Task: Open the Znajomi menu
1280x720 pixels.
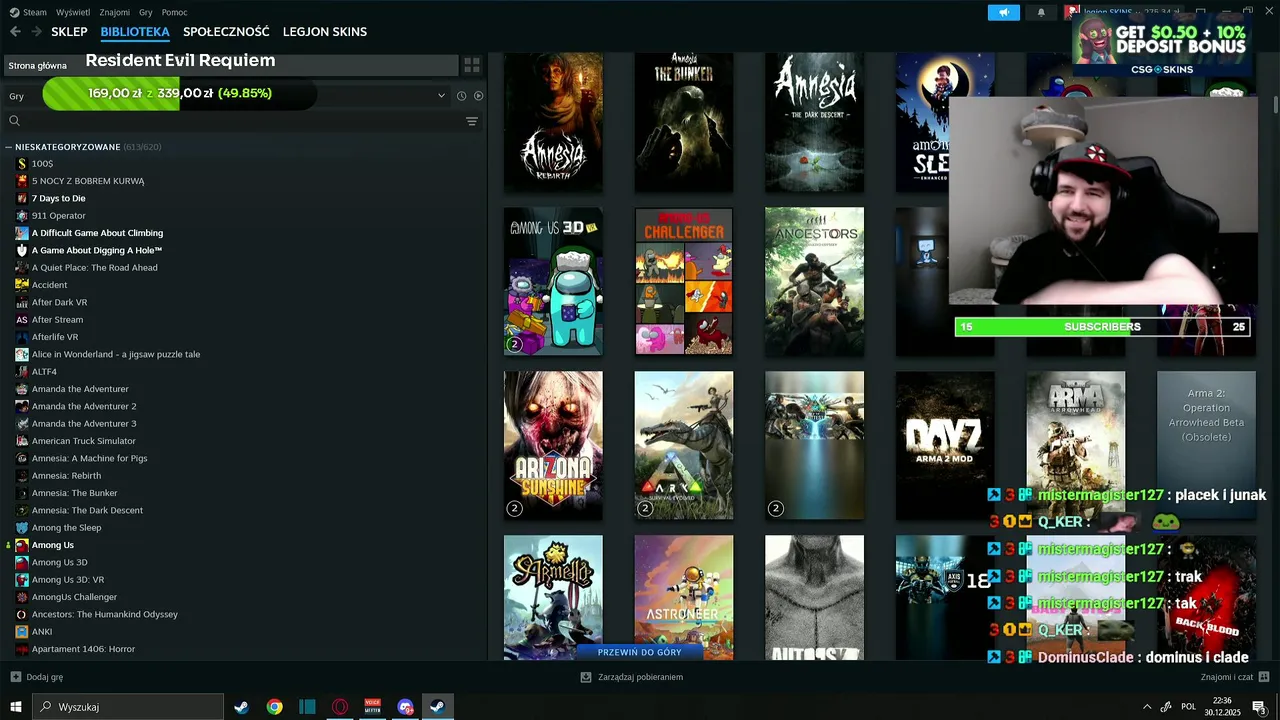Action: coord(115,12)
